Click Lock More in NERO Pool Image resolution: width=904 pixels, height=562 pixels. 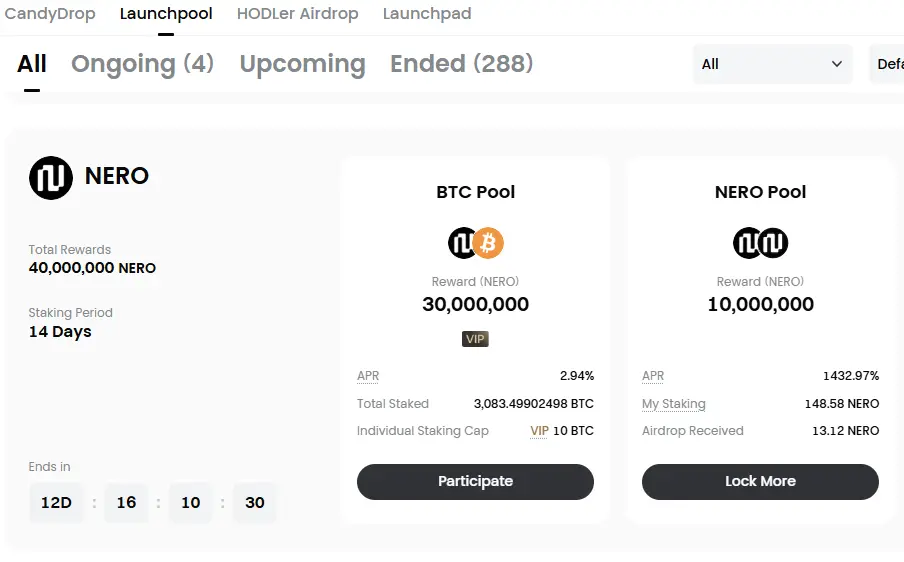pyautogui.click(x=760, y=481)
